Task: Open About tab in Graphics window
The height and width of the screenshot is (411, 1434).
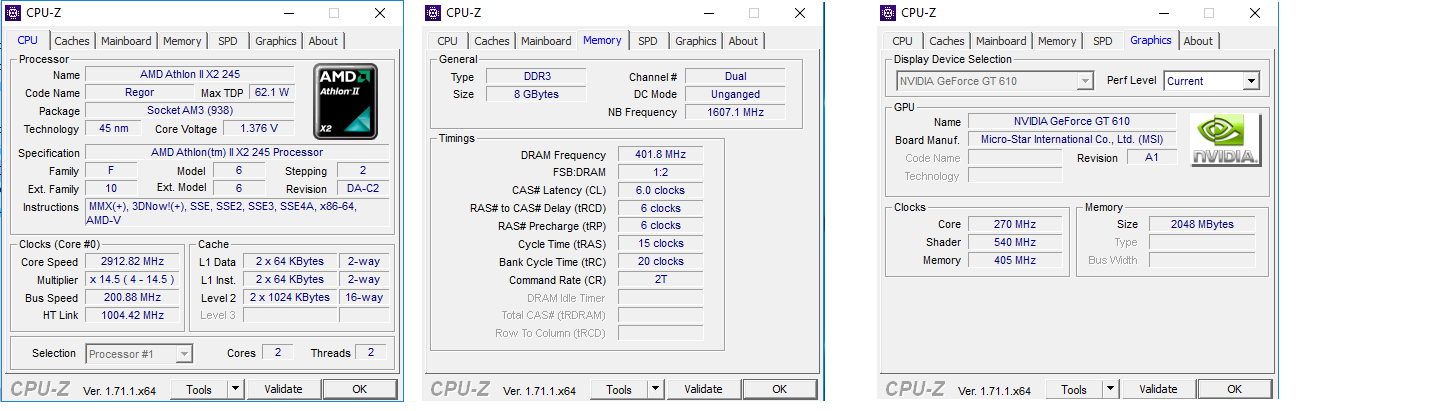Action: point(1198,41)
